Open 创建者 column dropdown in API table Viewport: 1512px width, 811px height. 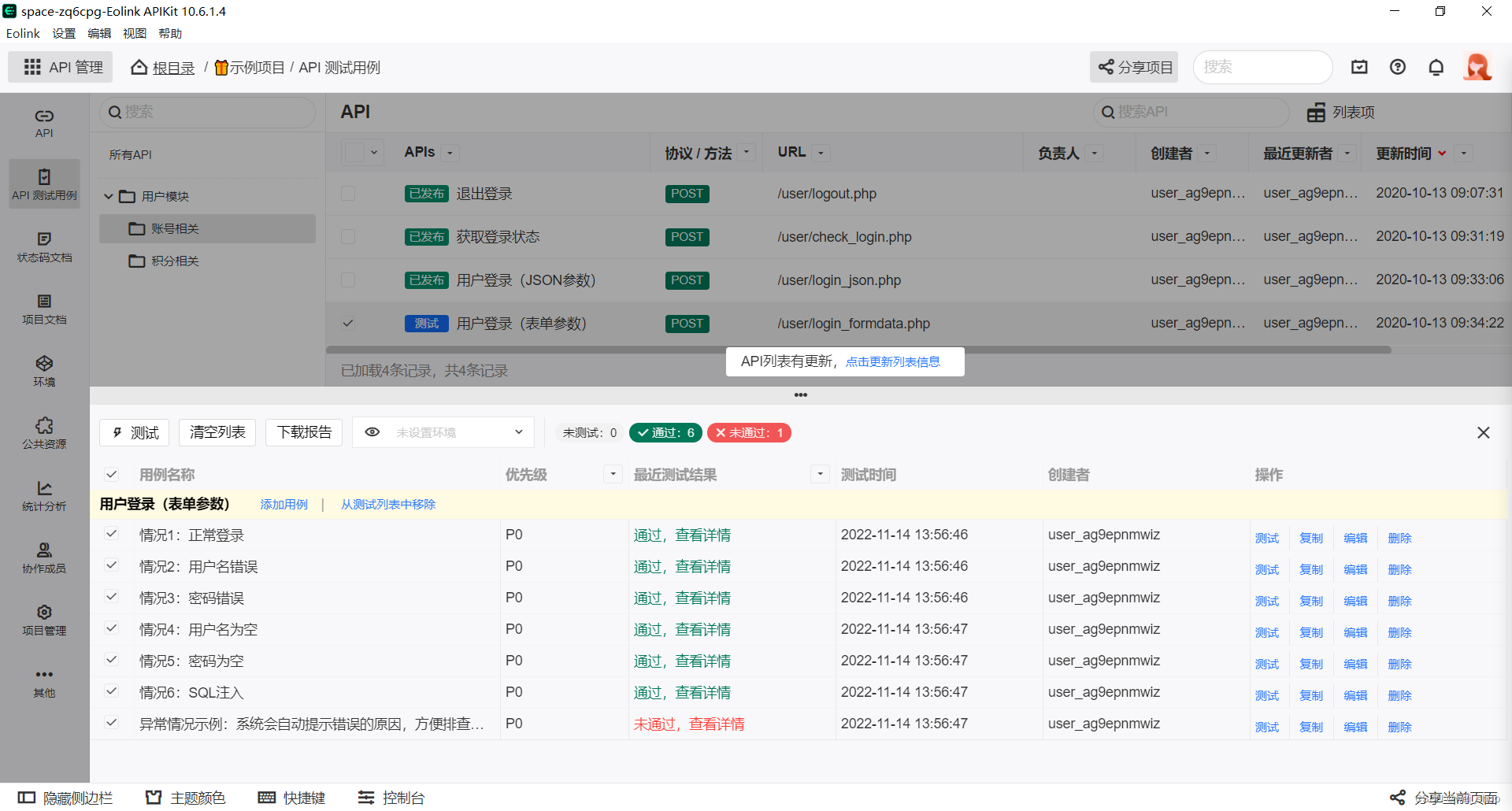1206,153
